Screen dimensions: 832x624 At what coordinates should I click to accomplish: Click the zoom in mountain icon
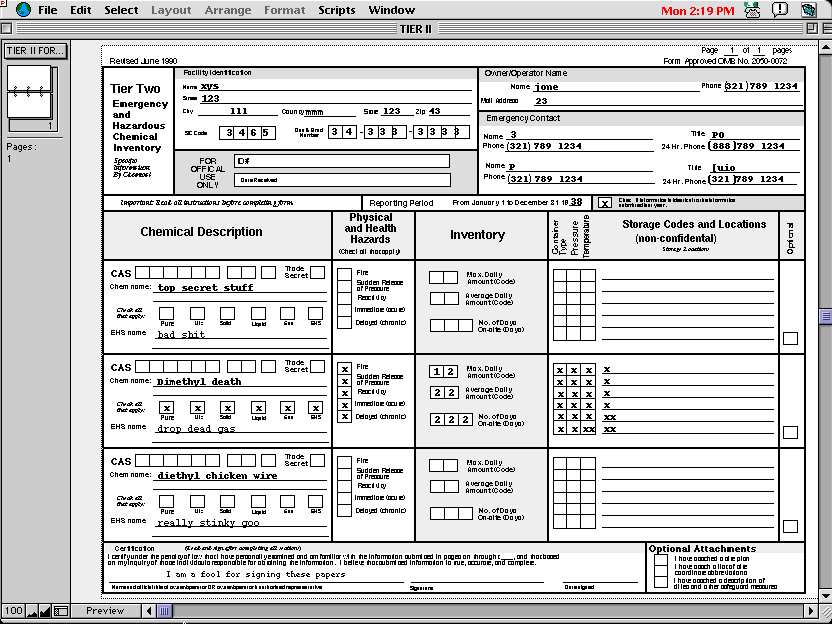45,611
